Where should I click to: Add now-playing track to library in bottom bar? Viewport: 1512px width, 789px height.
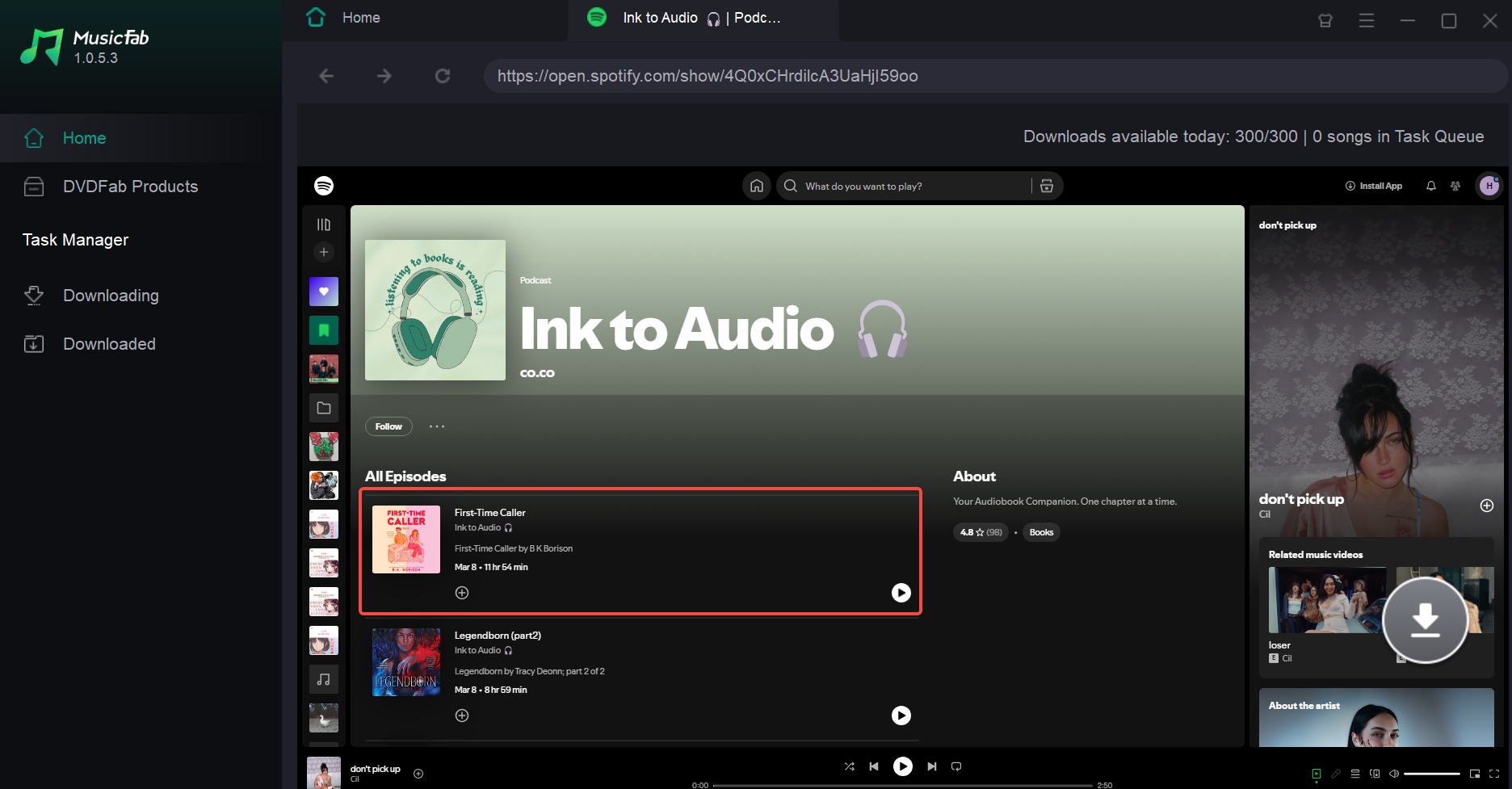click(x=418, y=774)
